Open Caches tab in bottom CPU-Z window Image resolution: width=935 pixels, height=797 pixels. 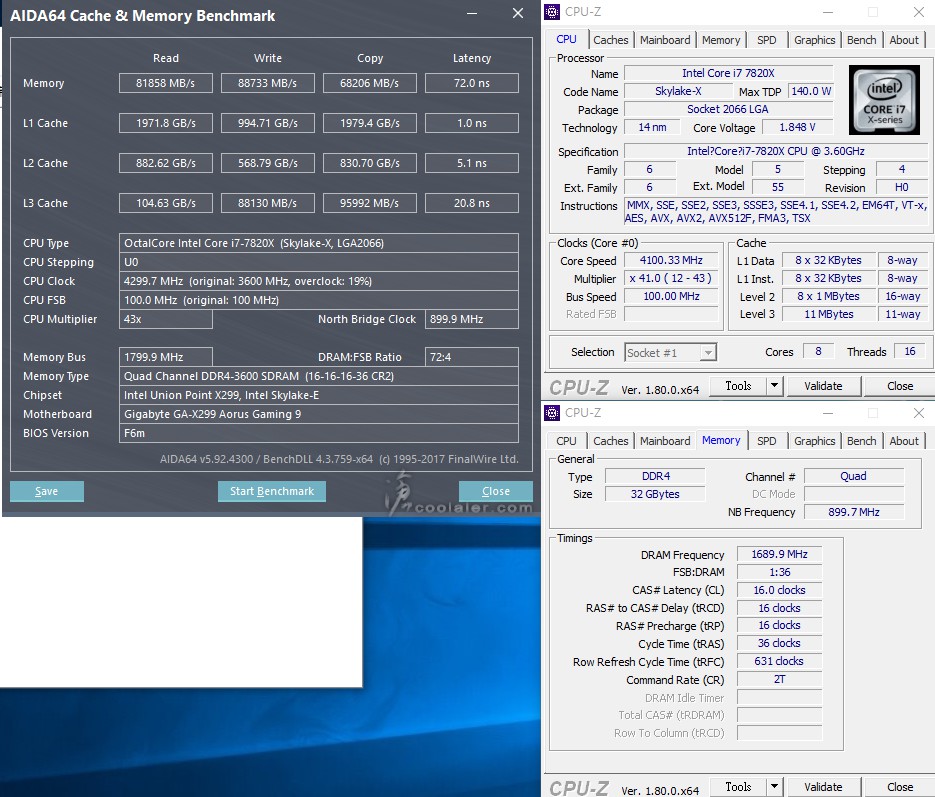611,441
